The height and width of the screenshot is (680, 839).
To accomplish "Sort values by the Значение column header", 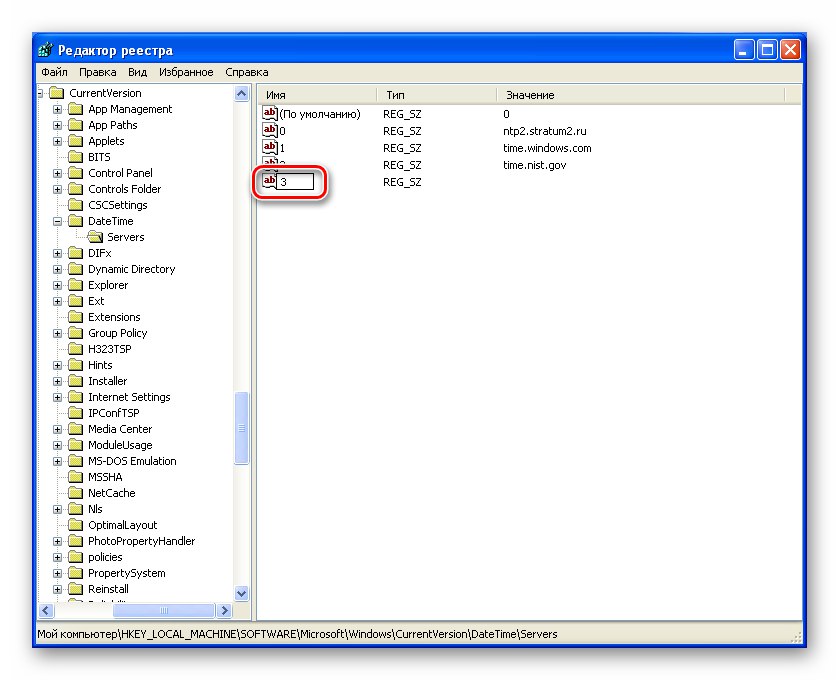I will tap(640, 95).
